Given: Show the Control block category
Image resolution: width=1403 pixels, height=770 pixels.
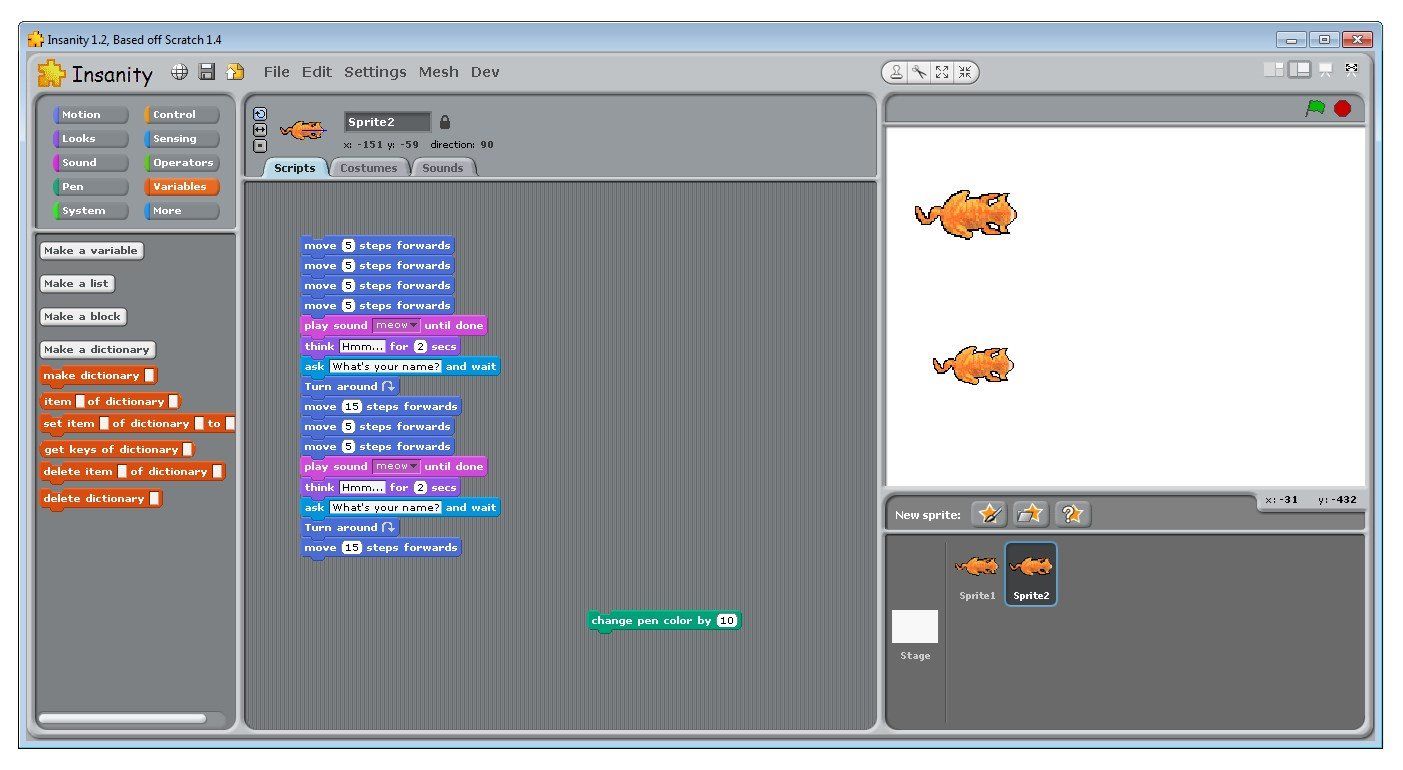Looking at the screenshot, I should coord(182,115).
